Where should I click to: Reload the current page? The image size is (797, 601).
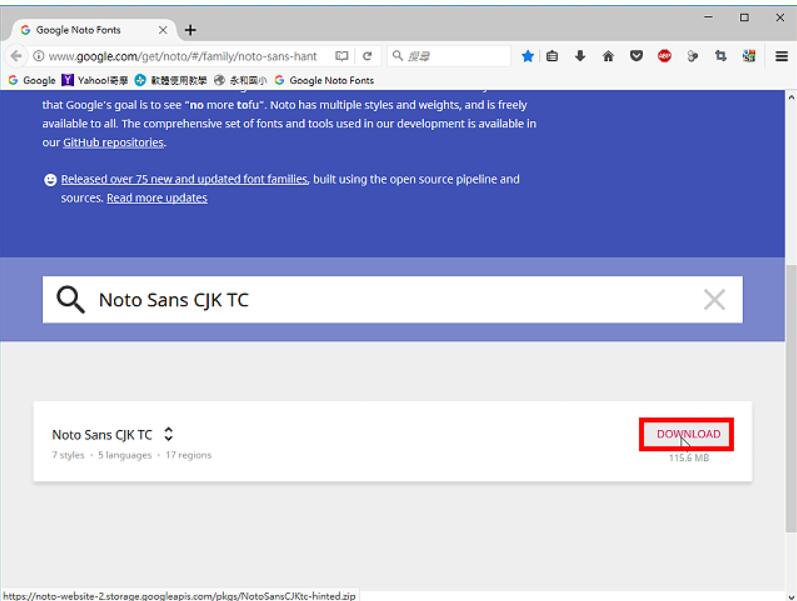pyautogui.click(x=367, y=56)
